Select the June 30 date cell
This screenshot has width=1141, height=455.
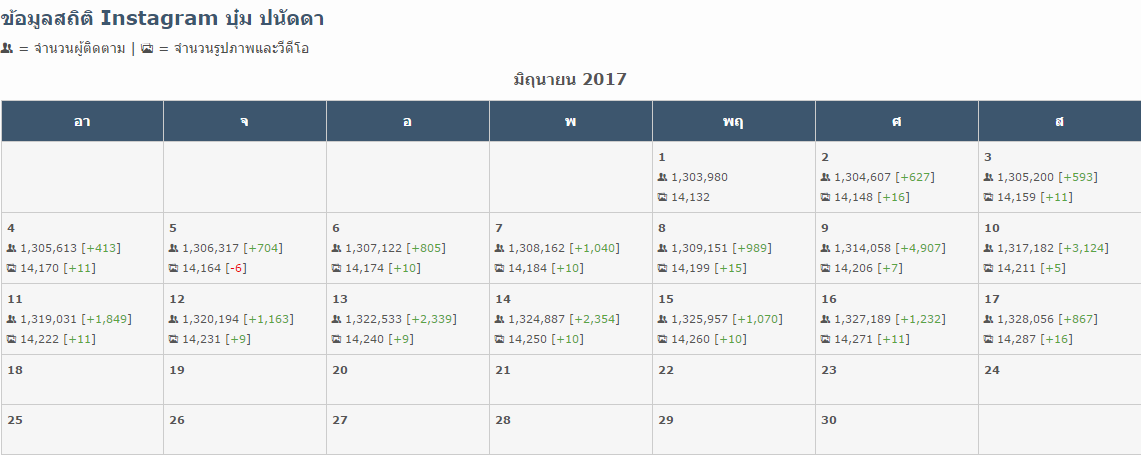(896, 429)
